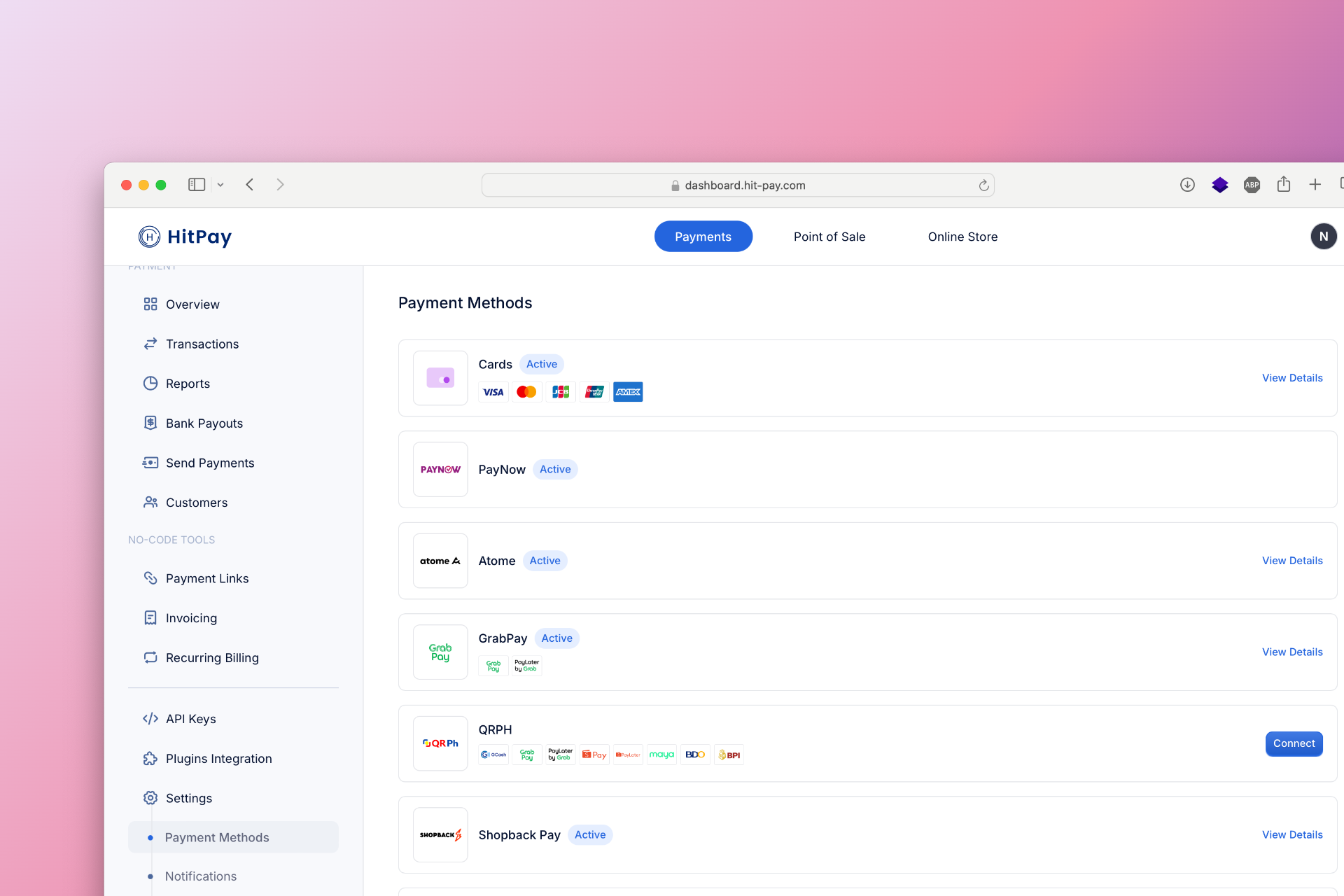Click the API Keys code icon
The width and height of the screenshot is (1344, 896).
[150, 719]
